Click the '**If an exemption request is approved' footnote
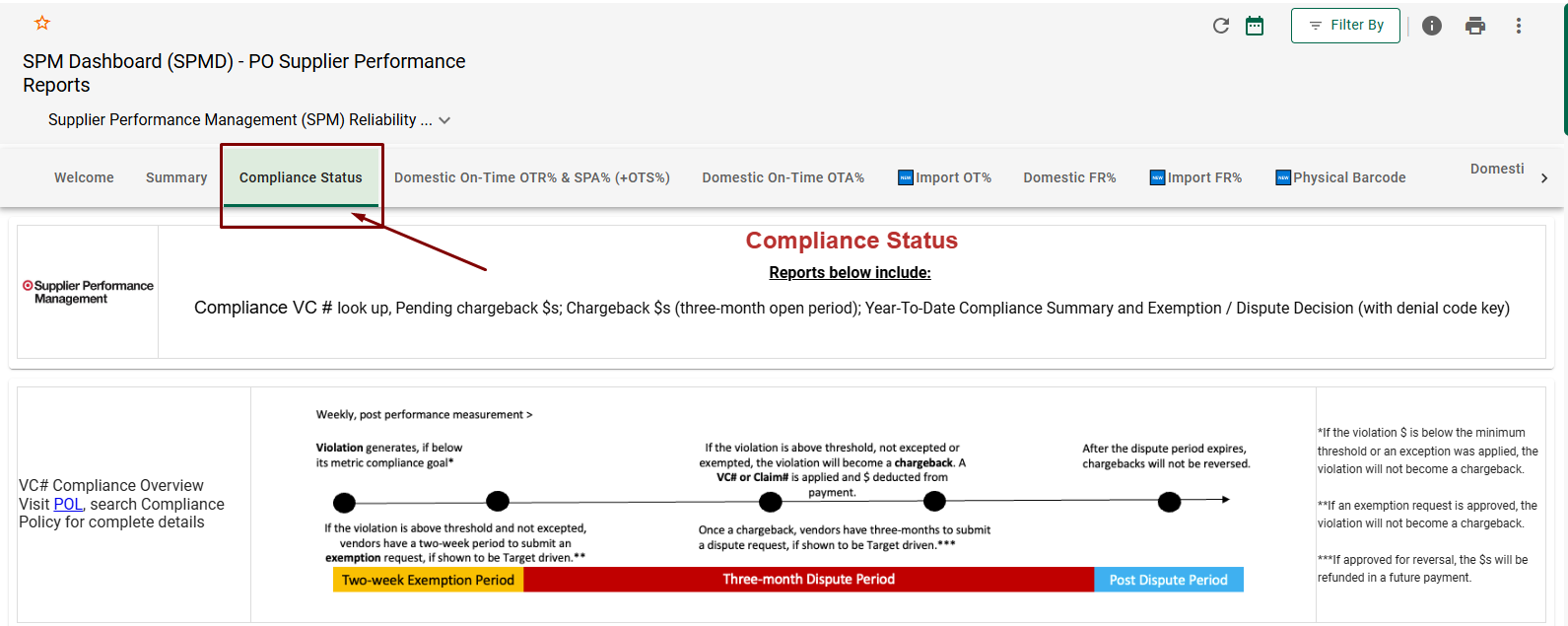Screen dimensions: 1568x626 coord(1427,515)
